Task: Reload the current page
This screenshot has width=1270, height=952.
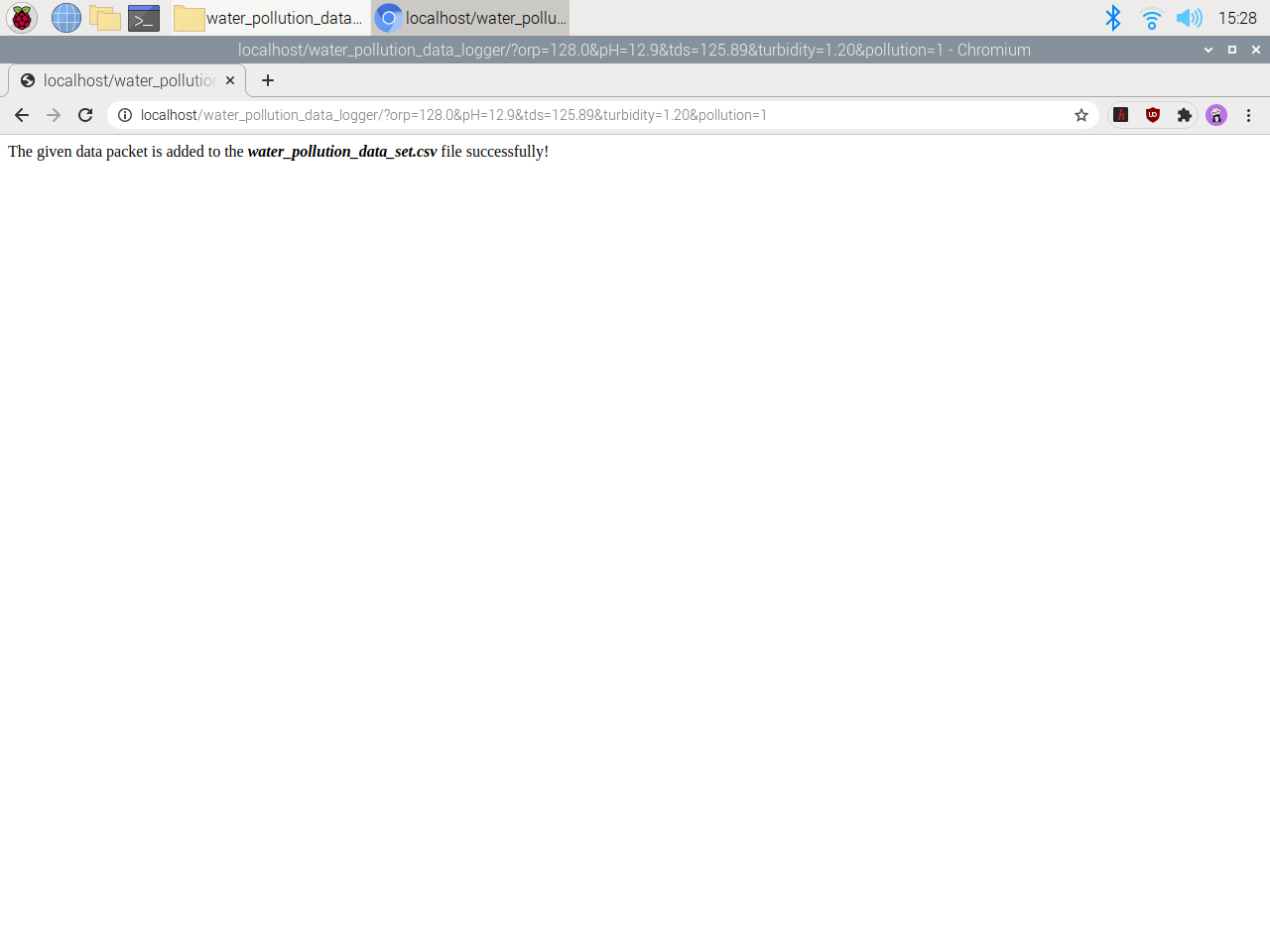Action: coord(84,115)
